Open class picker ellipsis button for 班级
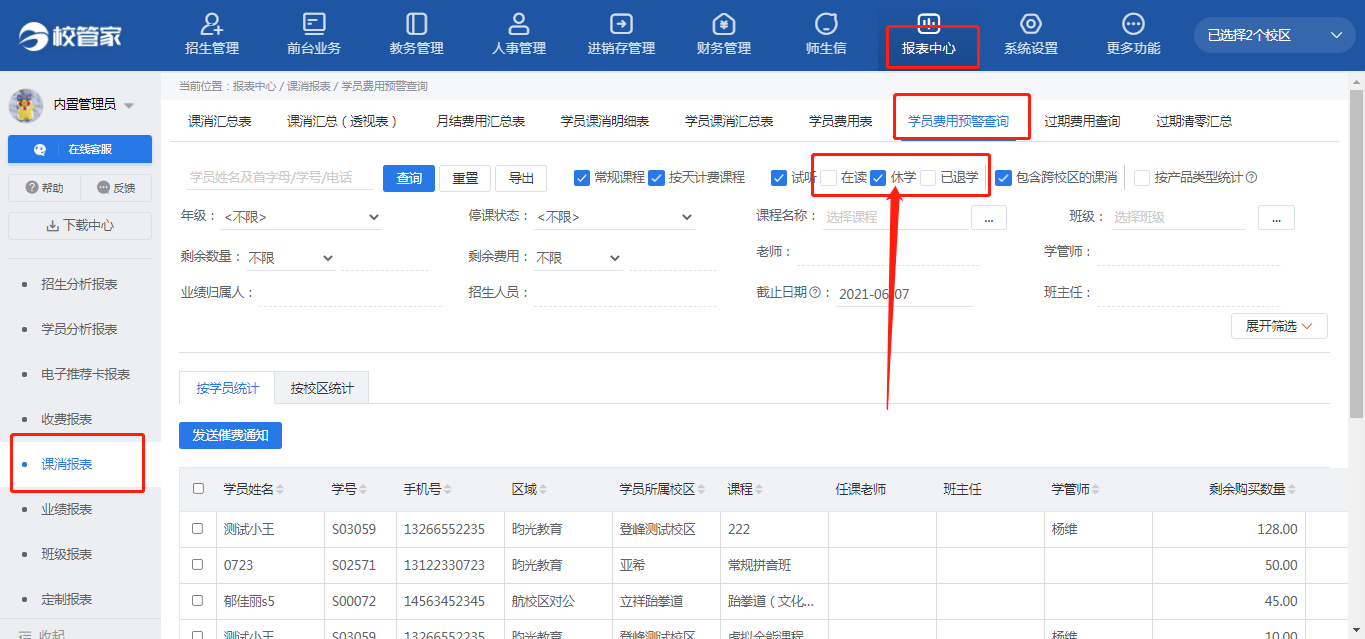The height and width of the screenshot is (639, 1365). 1277,217
